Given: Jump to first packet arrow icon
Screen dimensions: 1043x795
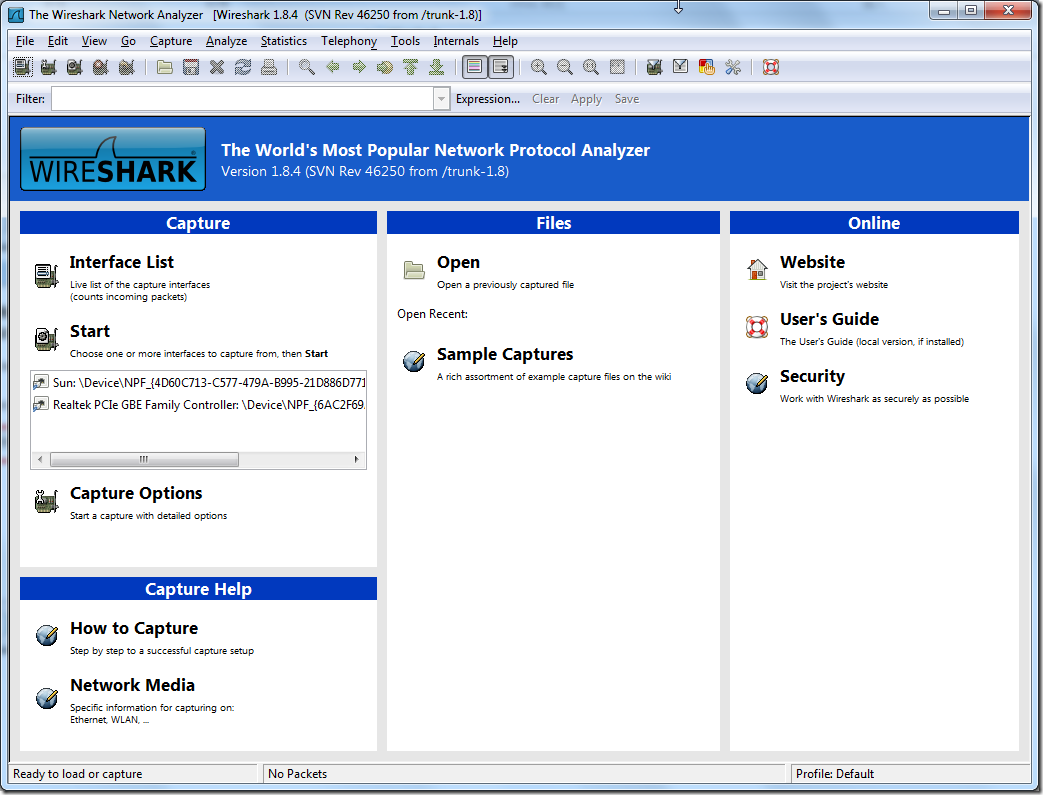Looking at the screenshot, I should (x=410, y=67).
